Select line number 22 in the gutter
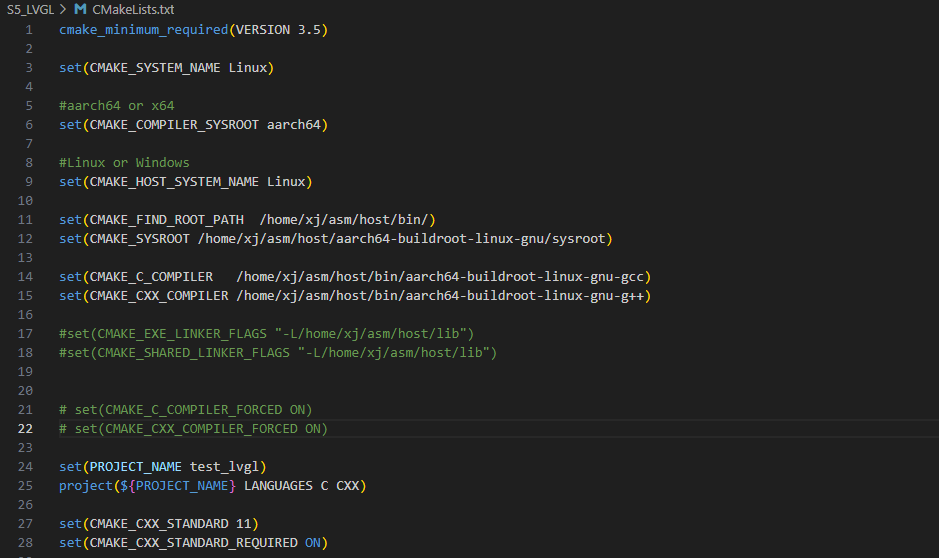This screenshot has width=939, height=558. click(x=24, y=428)
